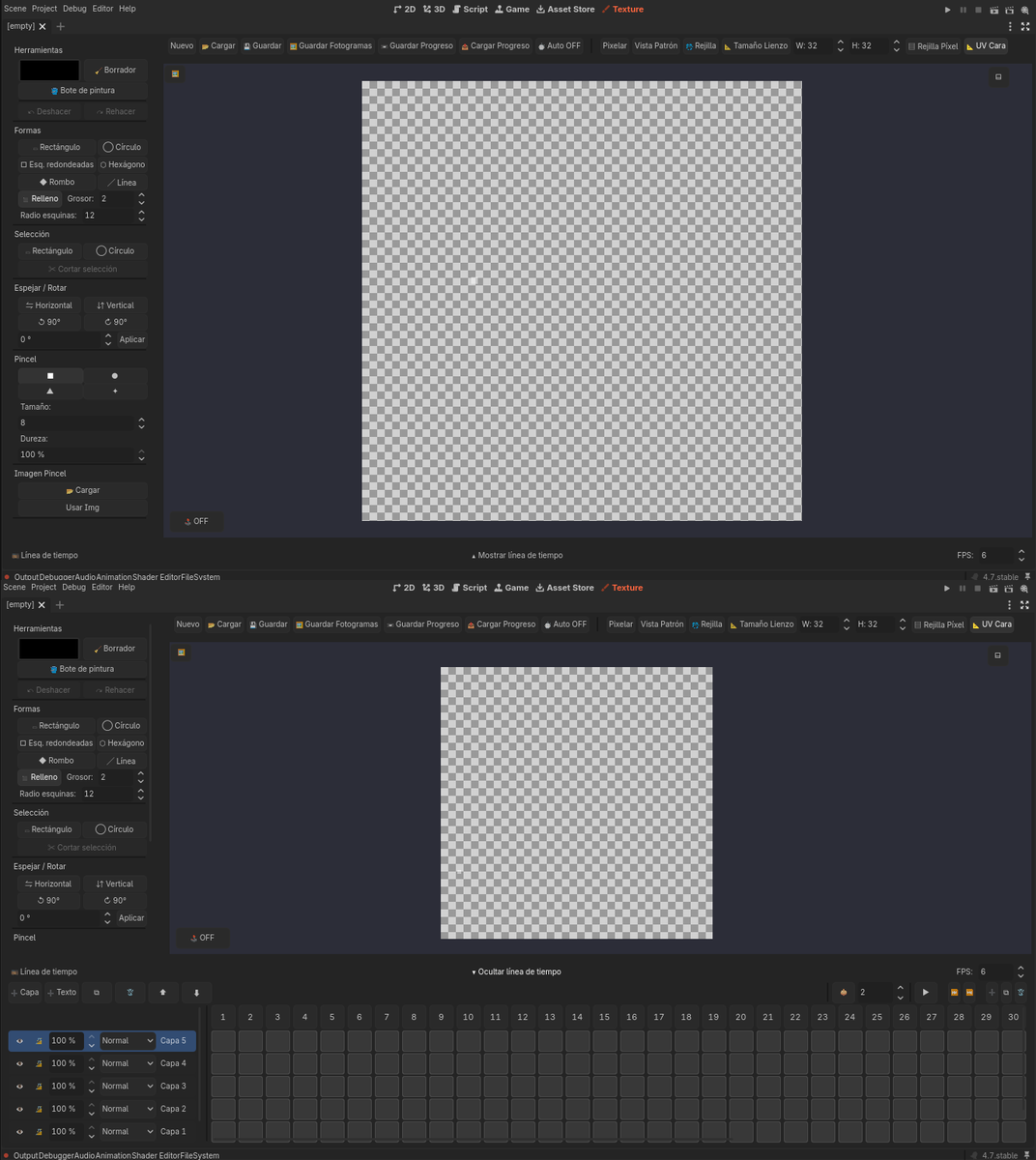Image resolution: width=1036 pixels, height=1160 pixels.
Task: Open blend mode dropdown for Capa 3
Action: pyautogui.click(x=128, y=1087)
